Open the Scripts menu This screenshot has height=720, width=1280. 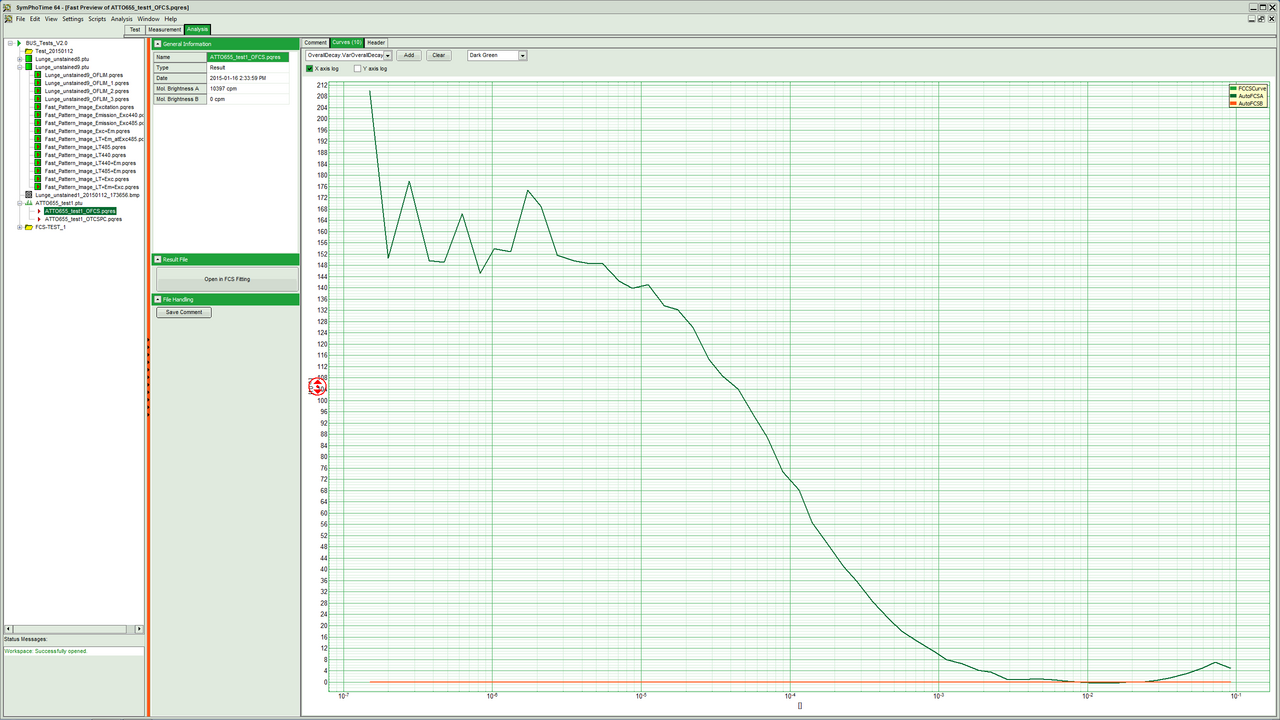coord(97,19)
